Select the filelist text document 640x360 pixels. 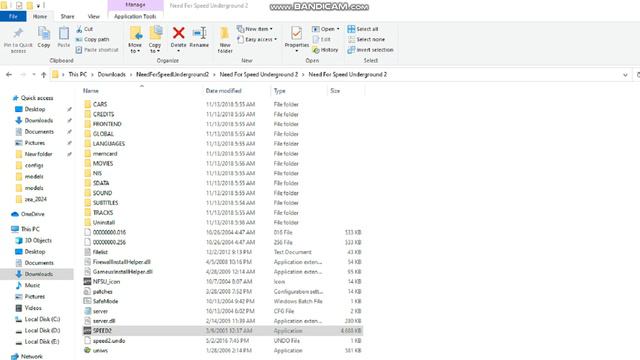[100, 252]
